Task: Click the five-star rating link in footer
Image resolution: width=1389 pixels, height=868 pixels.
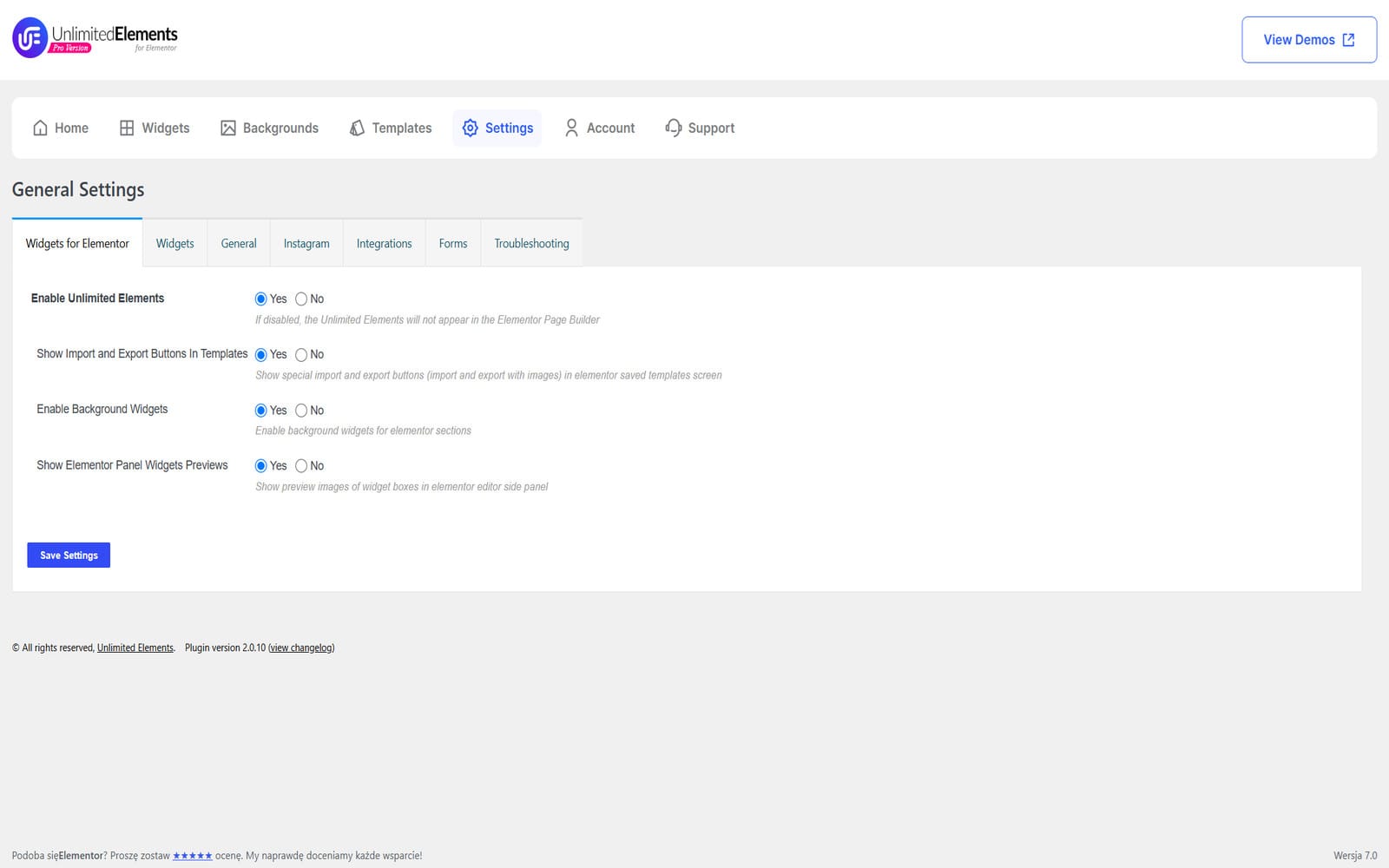Action: (x=192, y=856)
